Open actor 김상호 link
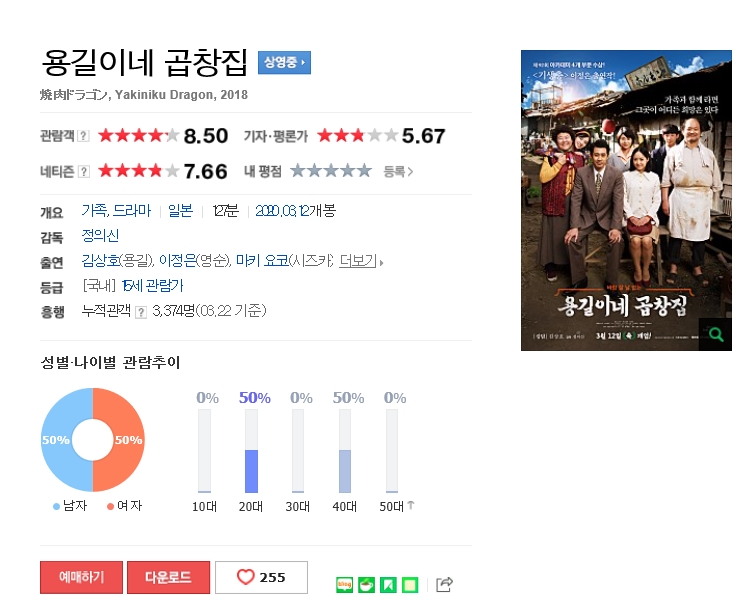Image resolution: width=748 pixels, height=603 pixels. (x=100, y=260)
